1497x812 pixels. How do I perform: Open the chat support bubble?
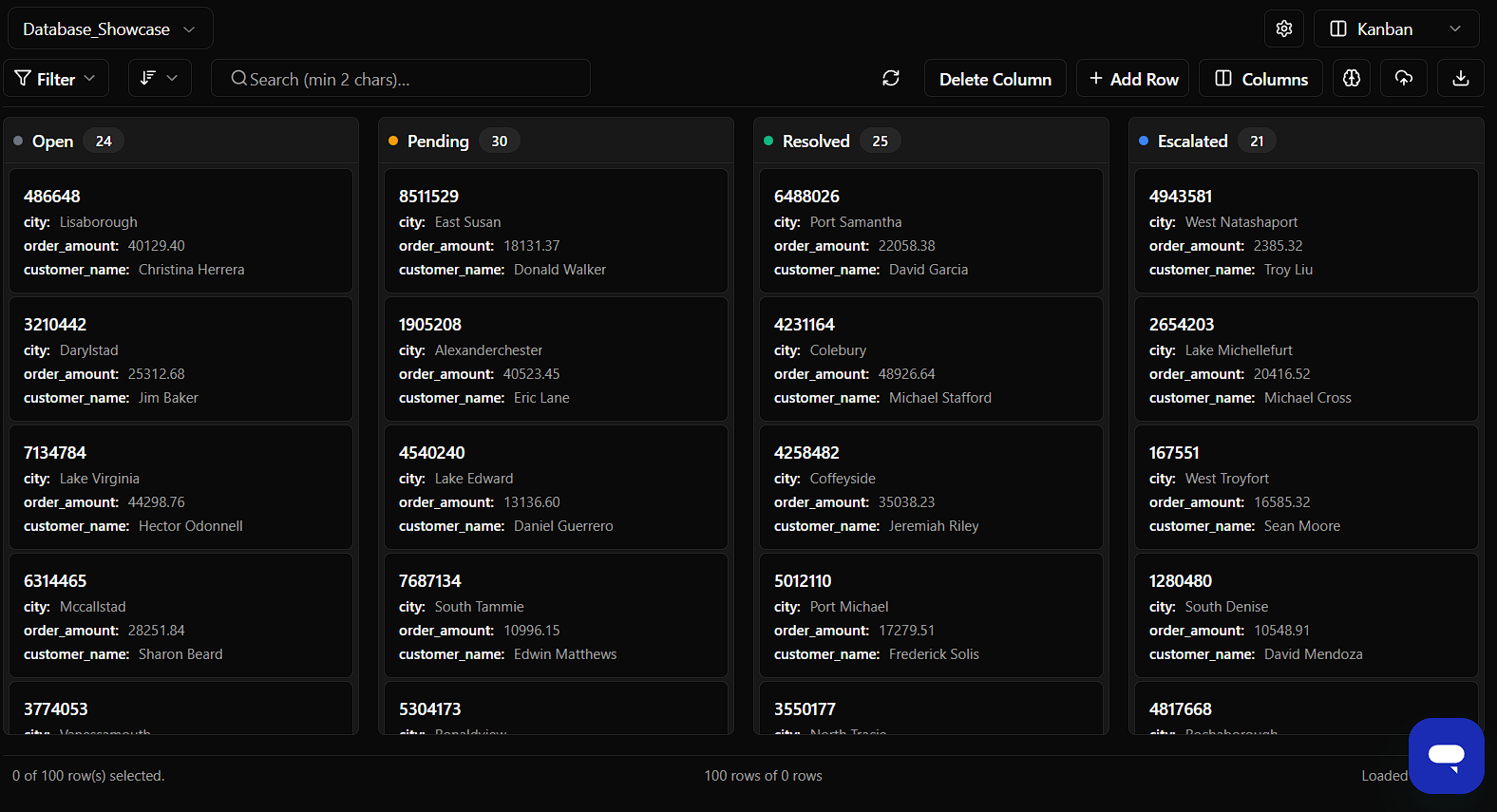point(1446,755)
